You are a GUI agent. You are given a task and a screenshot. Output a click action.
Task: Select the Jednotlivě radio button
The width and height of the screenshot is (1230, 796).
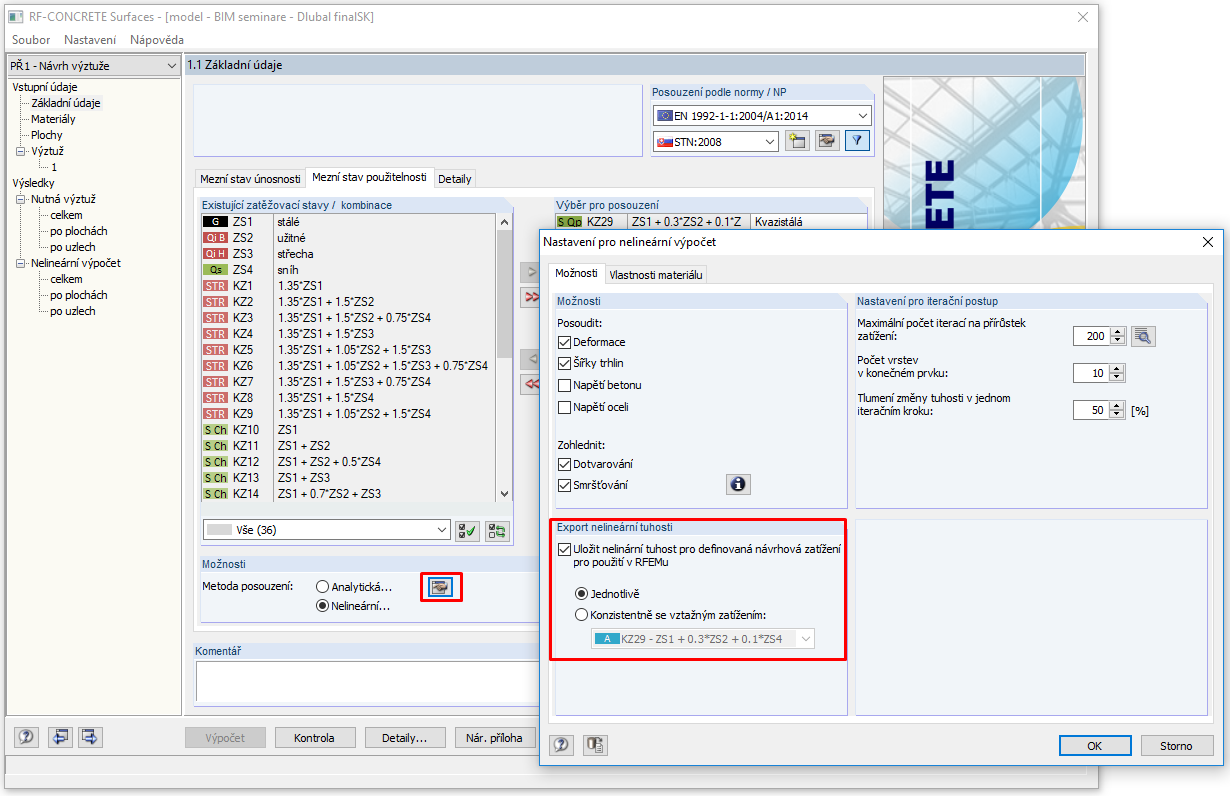[x=582, y=594]
